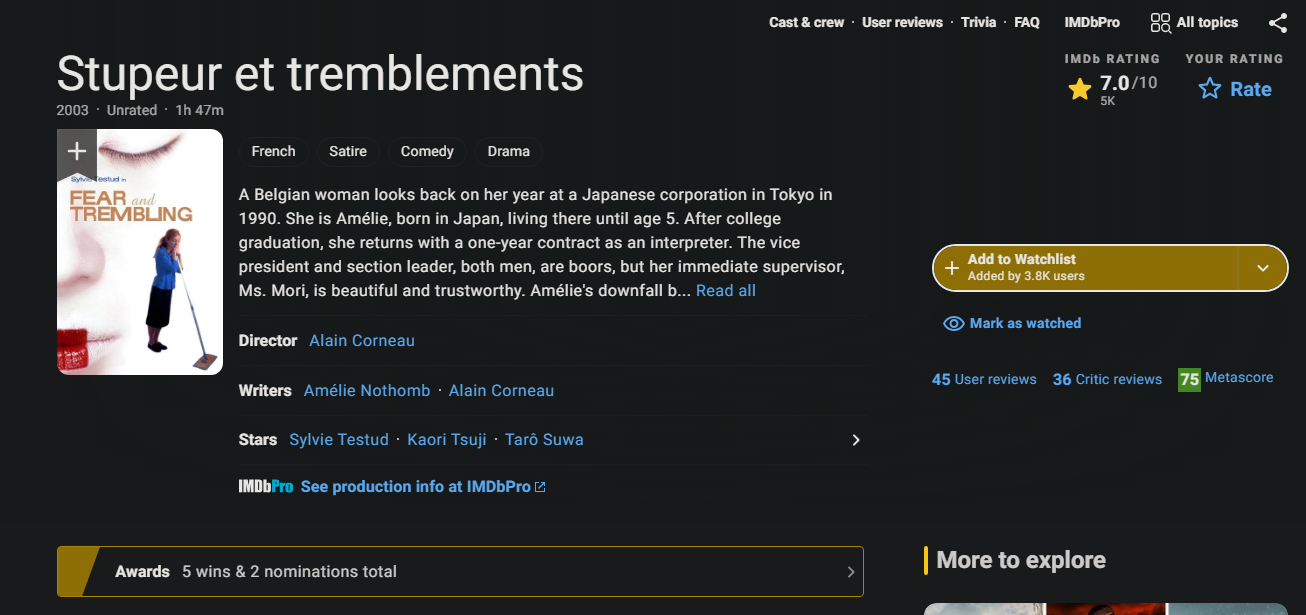Click the Awards label
This screenshot has height=615, width=1306.
coord(142,572)
